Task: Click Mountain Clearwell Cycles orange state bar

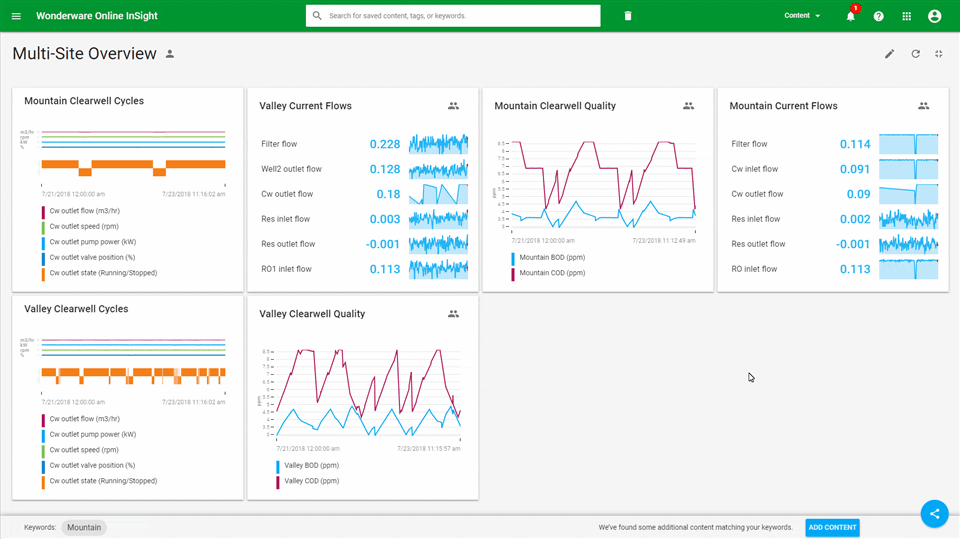Action: [x=133, y=167]
